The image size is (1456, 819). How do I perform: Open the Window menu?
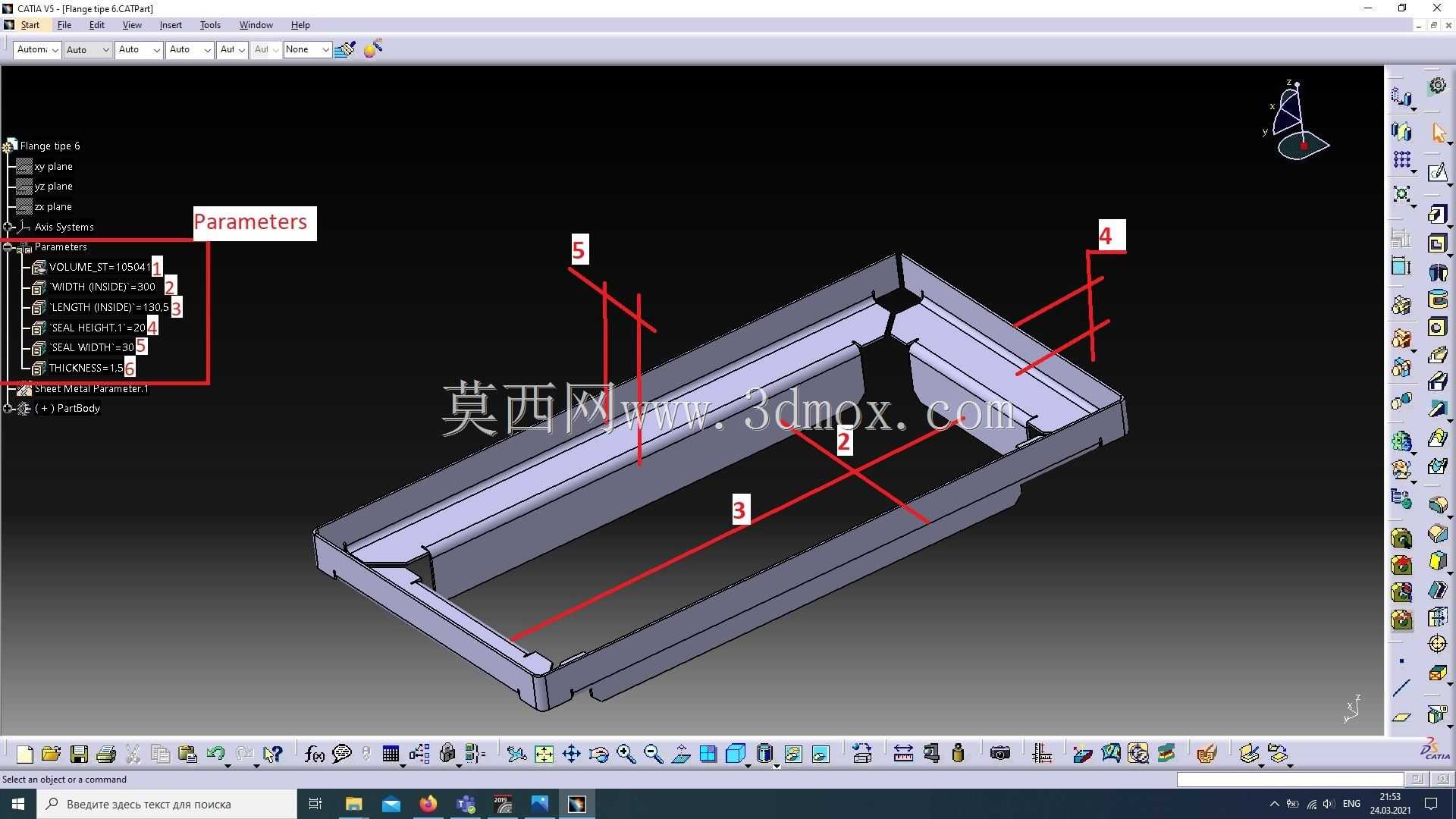click(x=256, y=25)
